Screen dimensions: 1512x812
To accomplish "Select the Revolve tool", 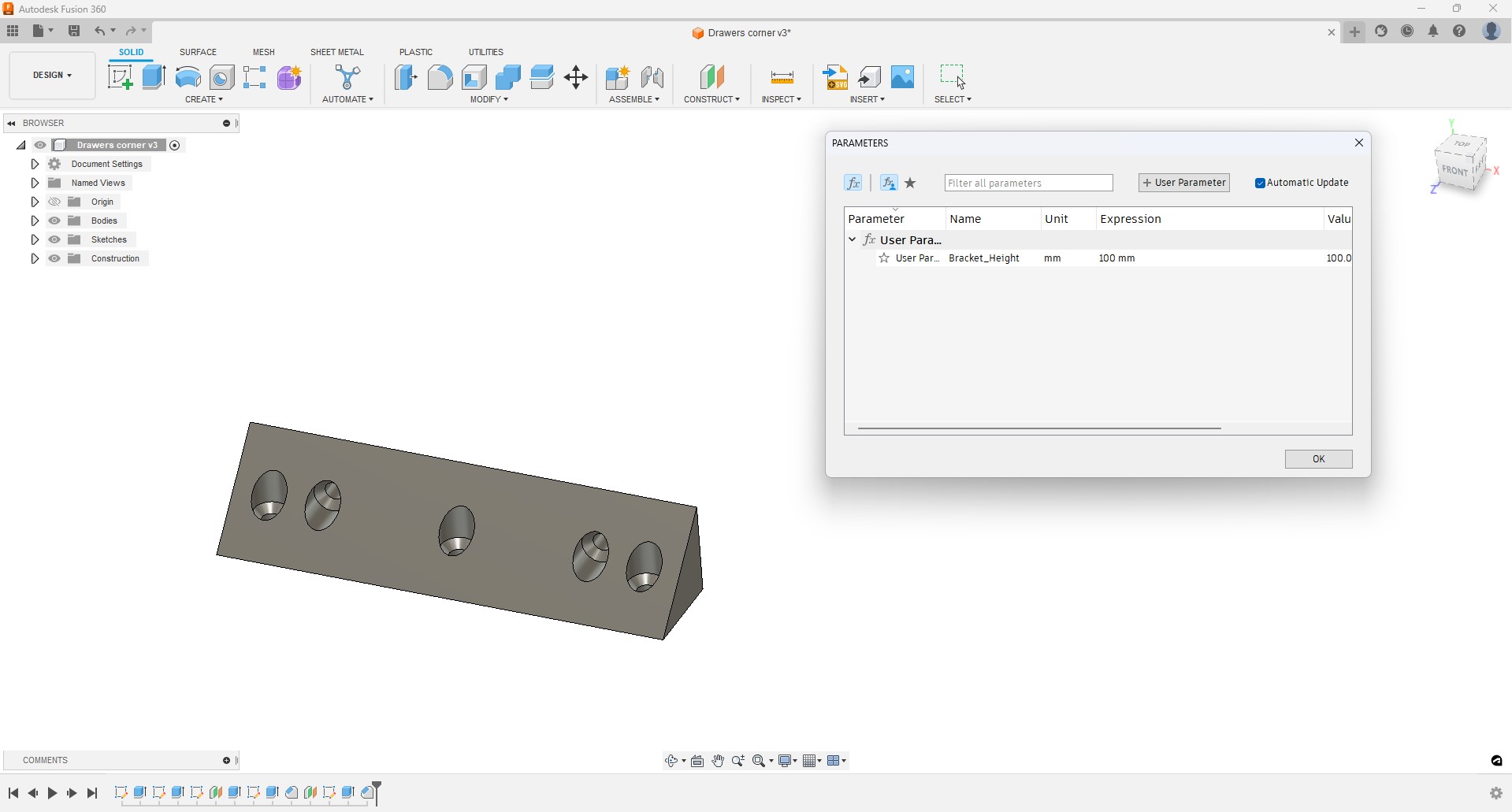I will (x=188, y=77).
